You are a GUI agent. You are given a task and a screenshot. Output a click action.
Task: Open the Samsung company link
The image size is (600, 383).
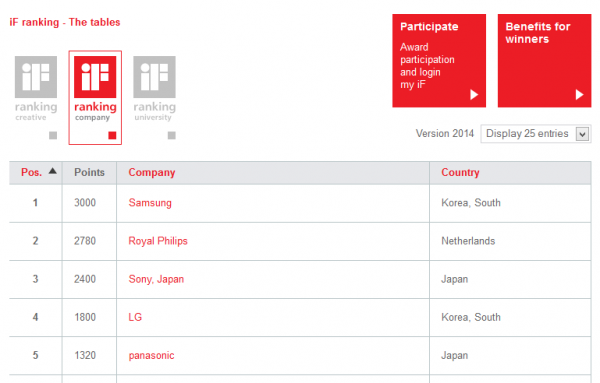150,203
